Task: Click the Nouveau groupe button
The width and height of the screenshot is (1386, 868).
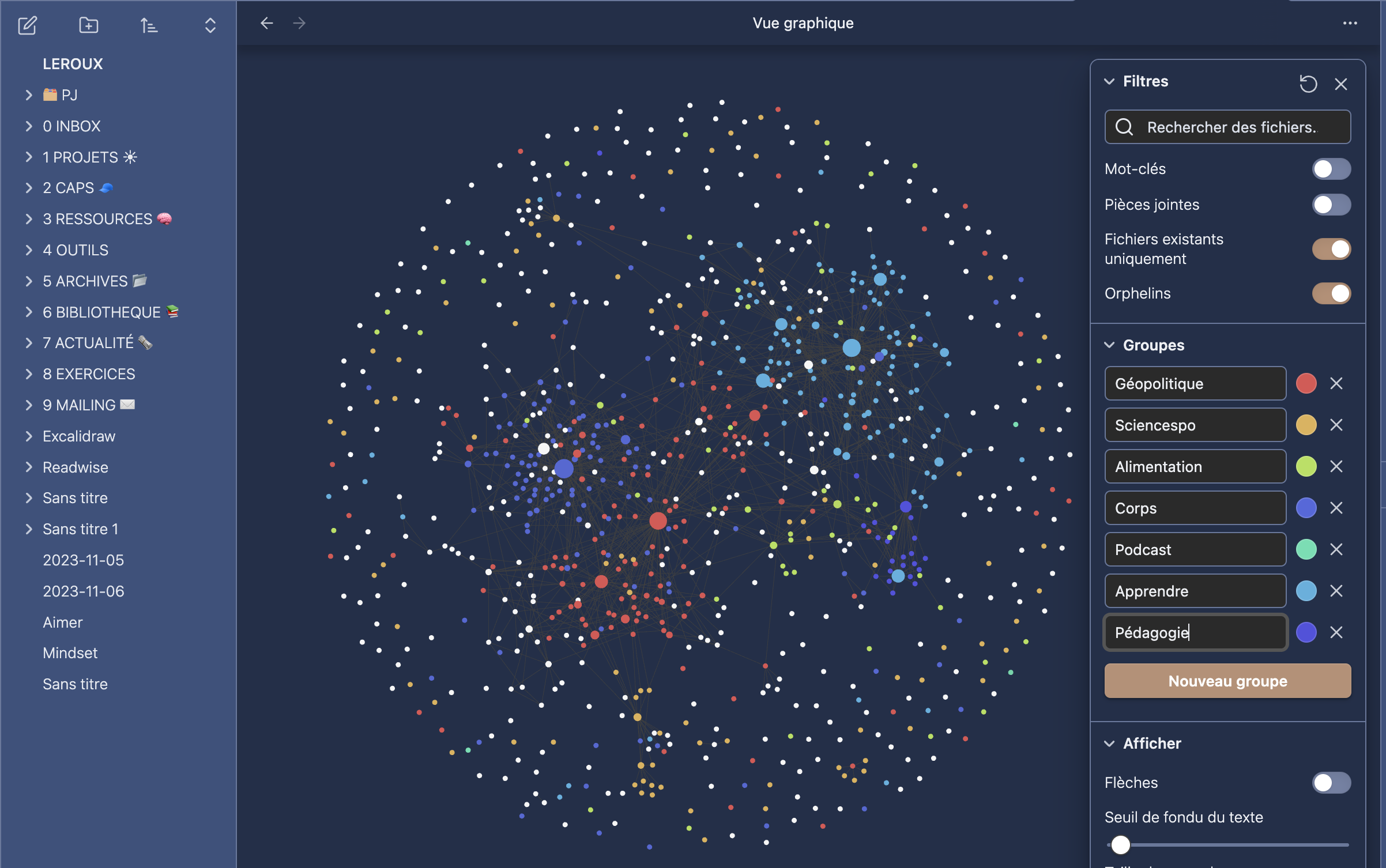Action: [x=1227, y=681]
